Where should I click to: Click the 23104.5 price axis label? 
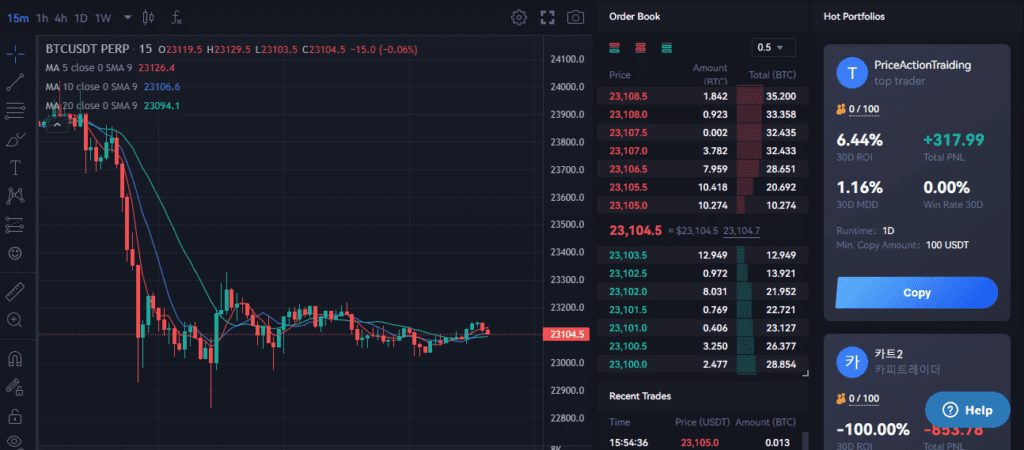(x=566, y=334)
